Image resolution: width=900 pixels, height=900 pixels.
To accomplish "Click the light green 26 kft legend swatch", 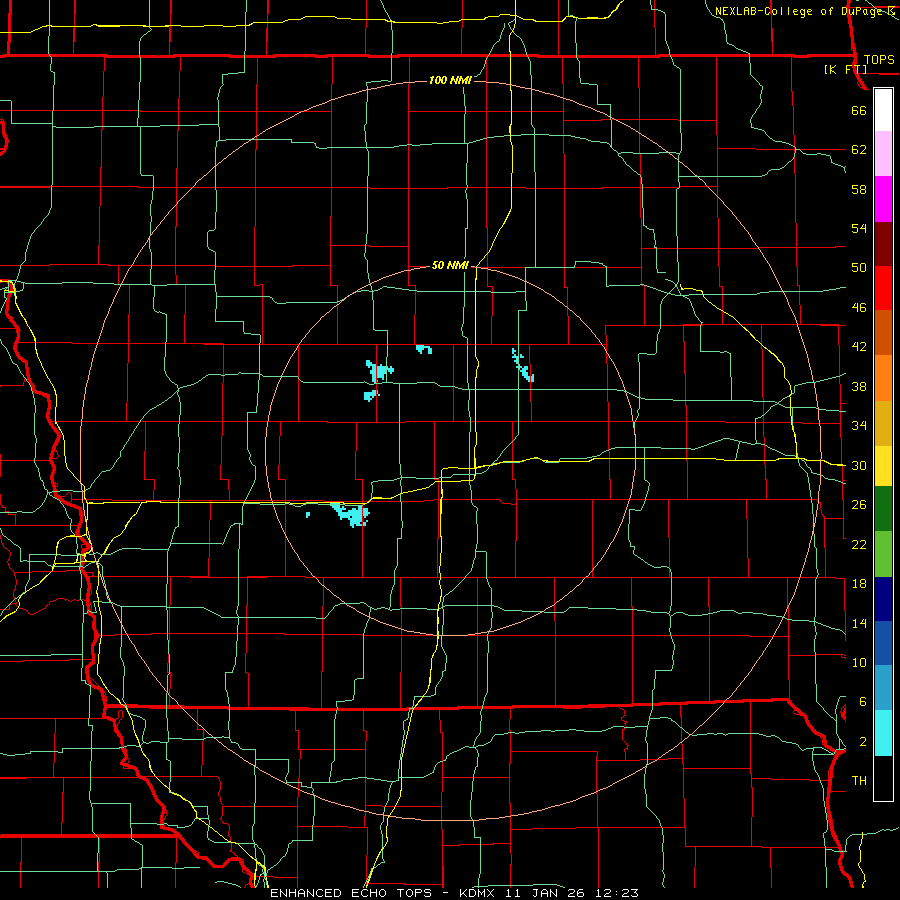I will pyautogui.click(x=883, y=554).
